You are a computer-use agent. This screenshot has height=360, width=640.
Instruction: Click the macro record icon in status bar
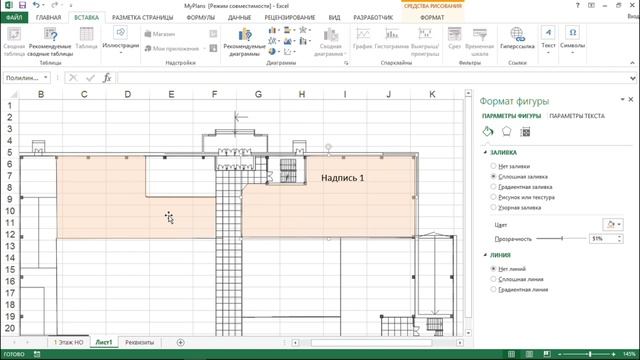point(37,354)
